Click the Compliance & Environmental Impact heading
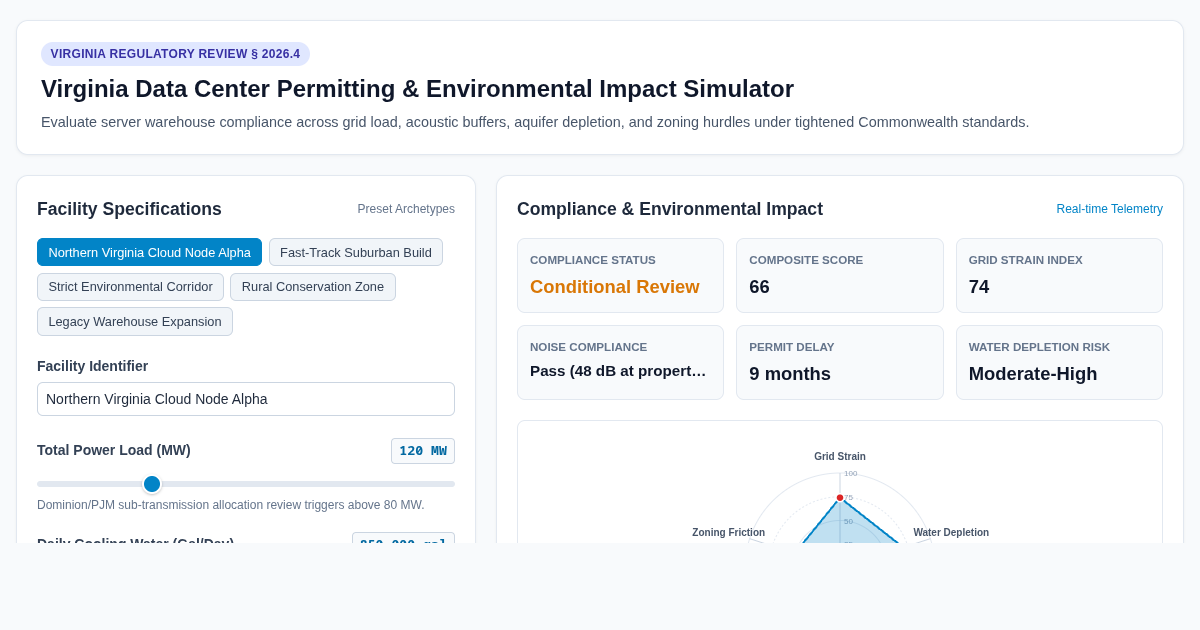This screenshot has height=630, width=1200. pyautogui.click(x=670, y=209)
